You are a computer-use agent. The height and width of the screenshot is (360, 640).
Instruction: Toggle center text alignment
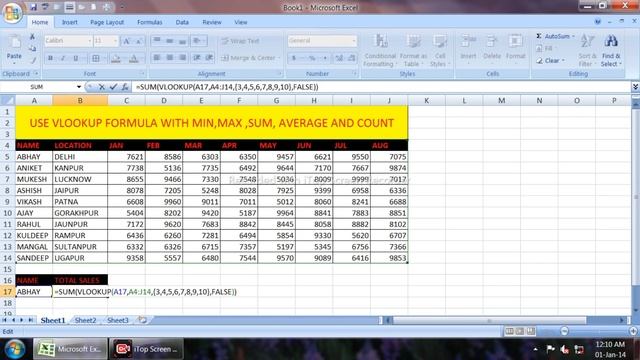170,58
